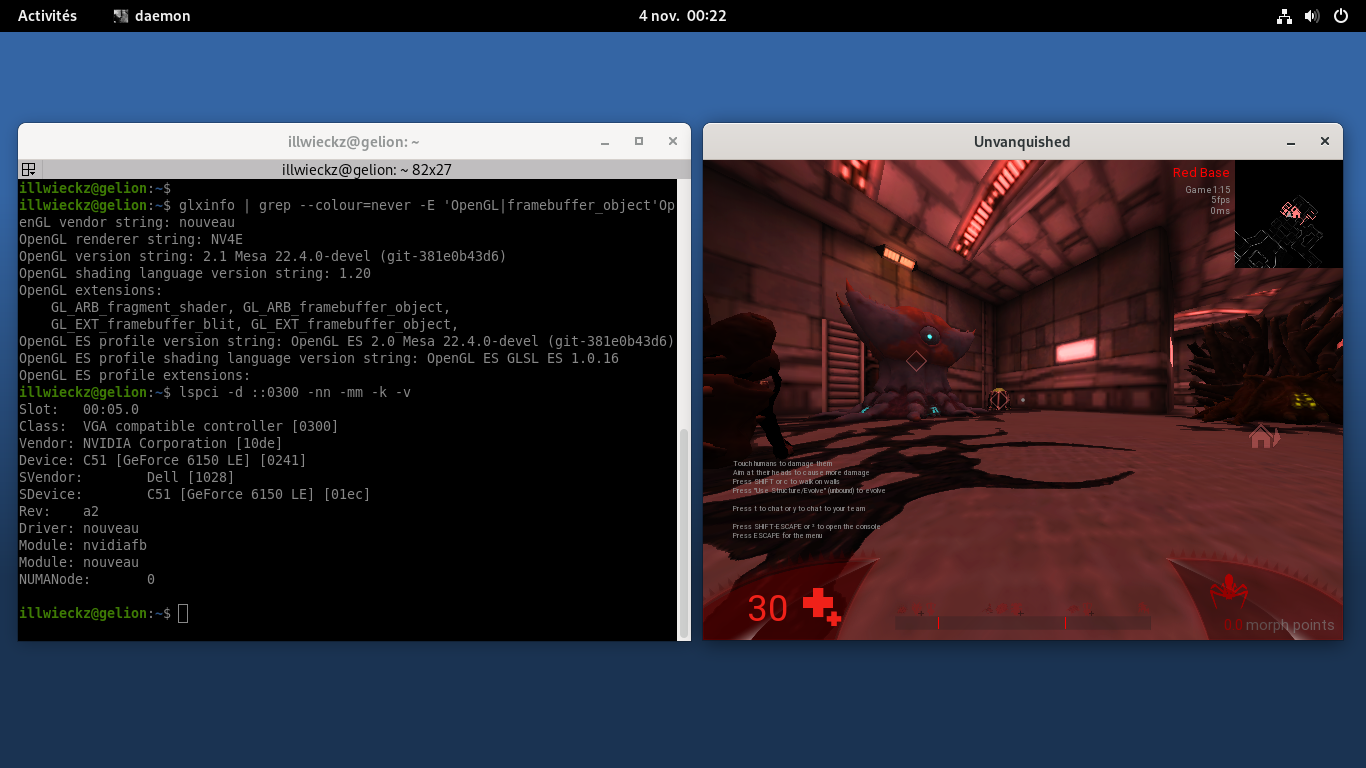Click the 'GL_EXT_framebuffer_blit' extensions line
The height and width of the screenshot is (768, 1366).
tap(255, 324)
